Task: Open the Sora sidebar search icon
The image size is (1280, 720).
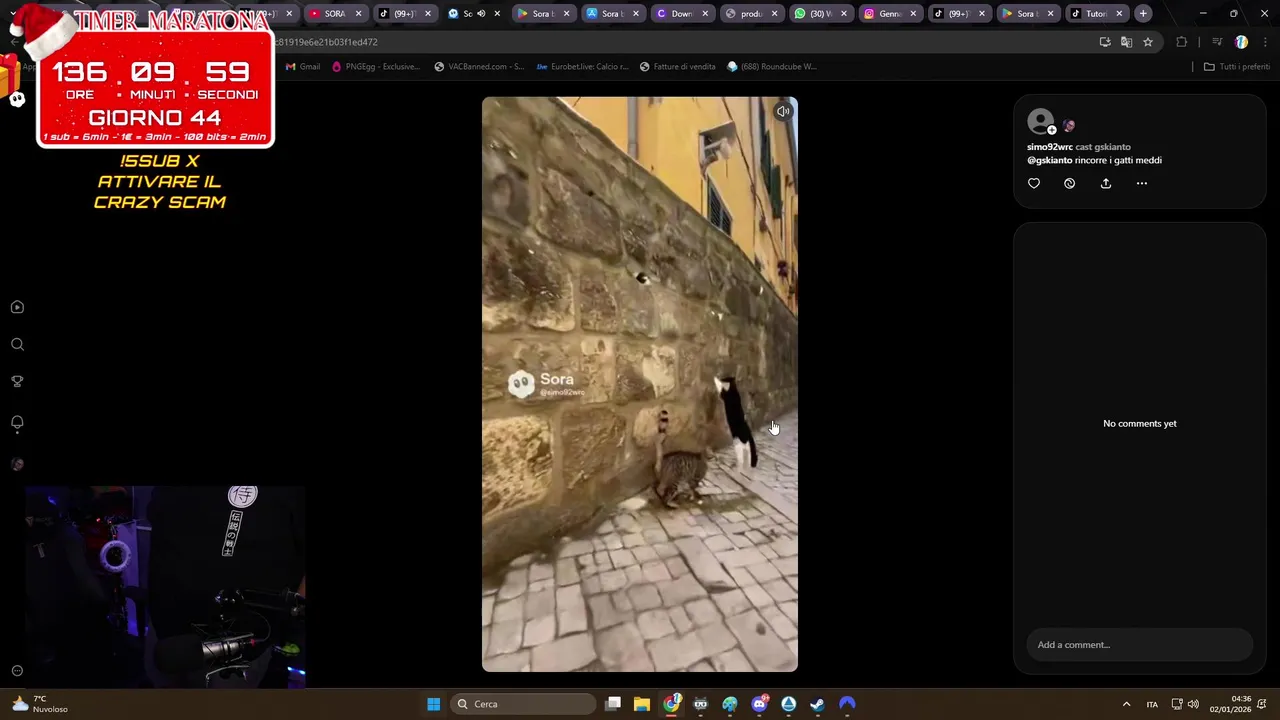Action: point(17,345)
